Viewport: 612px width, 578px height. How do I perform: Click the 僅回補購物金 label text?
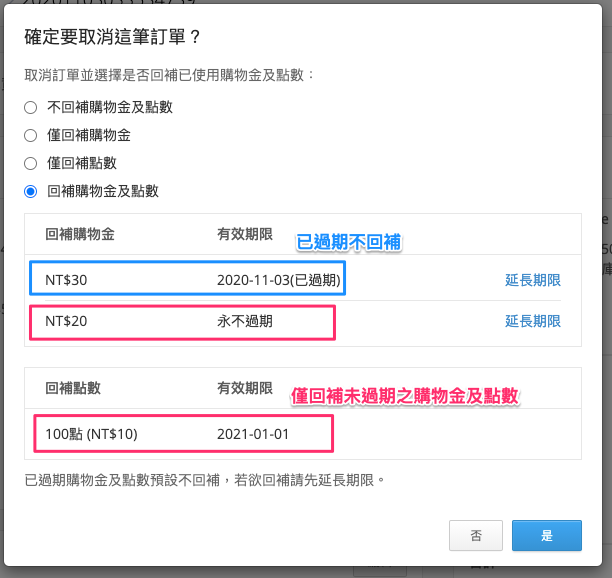click(x=89, y=135)
